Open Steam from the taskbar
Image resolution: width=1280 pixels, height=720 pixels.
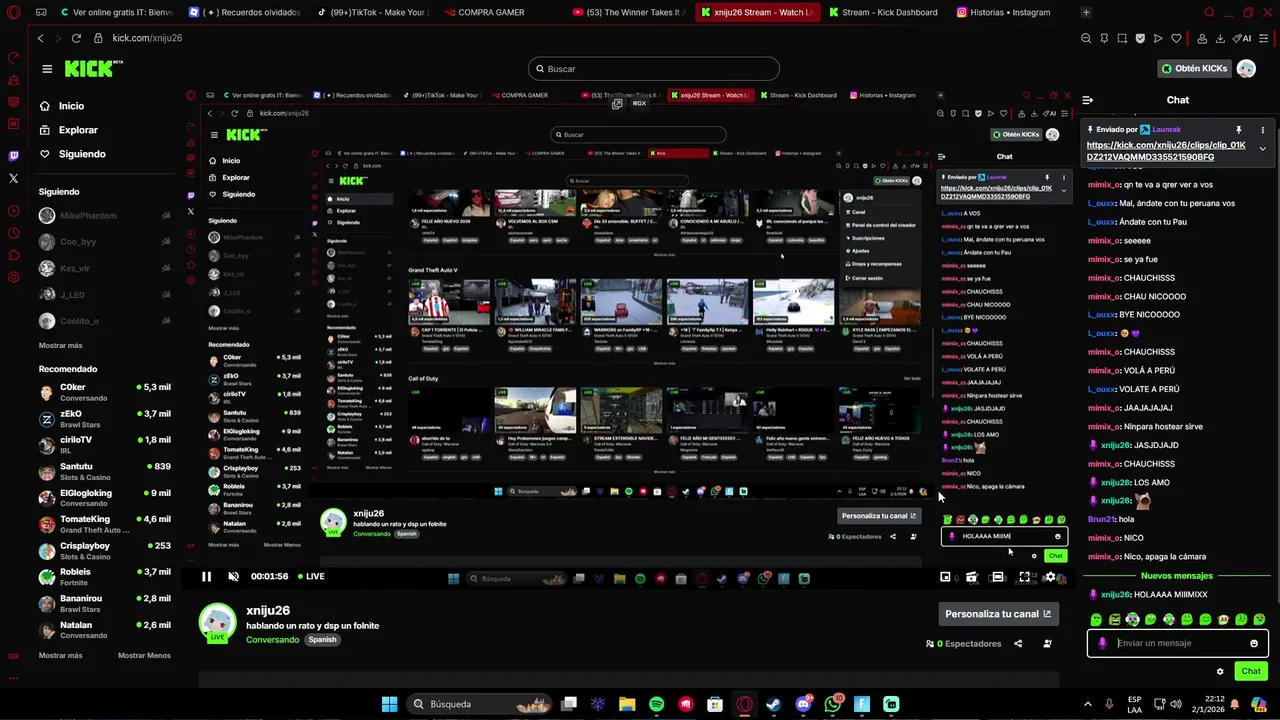(773, 704)
